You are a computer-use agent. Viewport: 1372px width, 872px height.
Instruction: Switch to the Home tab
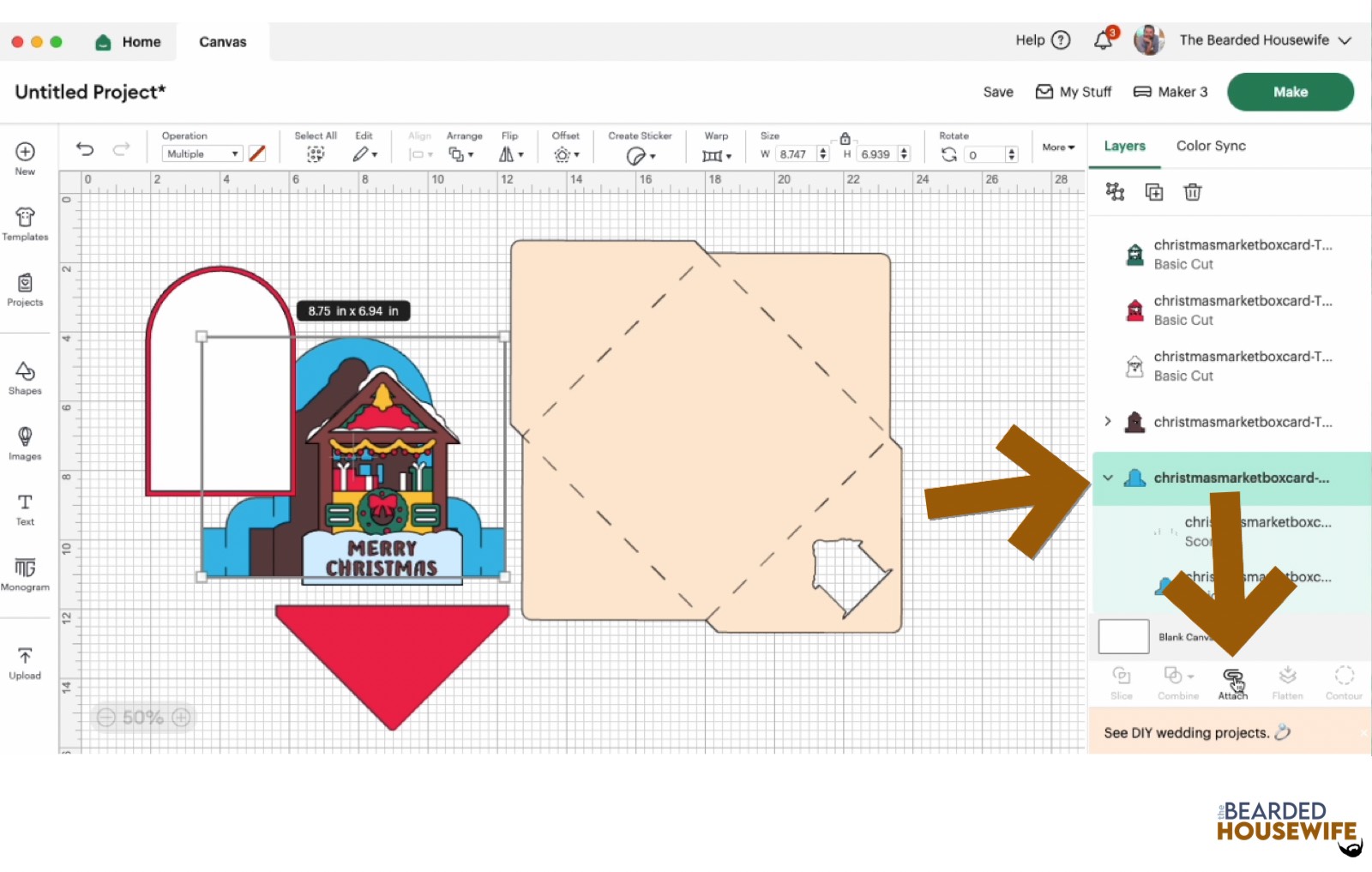[128, 41]
